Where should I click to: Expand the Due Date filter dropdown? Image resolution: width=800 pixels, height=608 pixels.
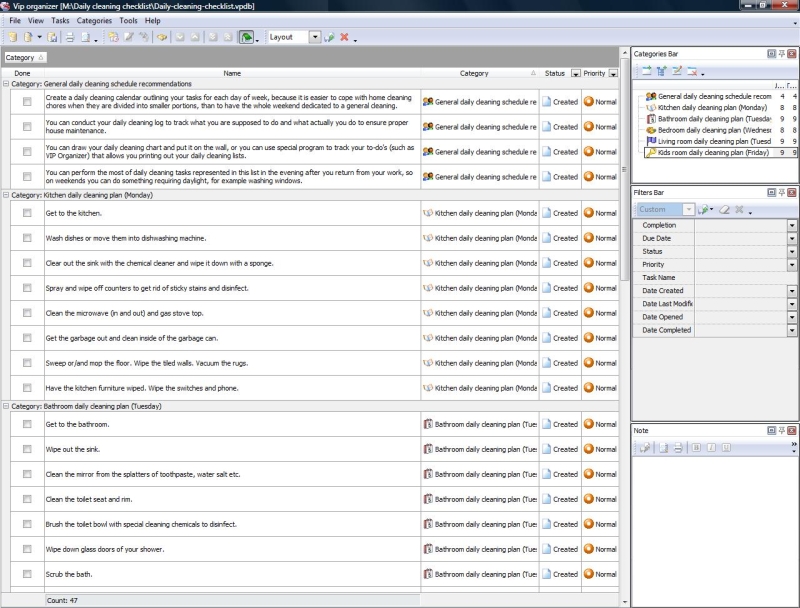click(x=792, y=239)
